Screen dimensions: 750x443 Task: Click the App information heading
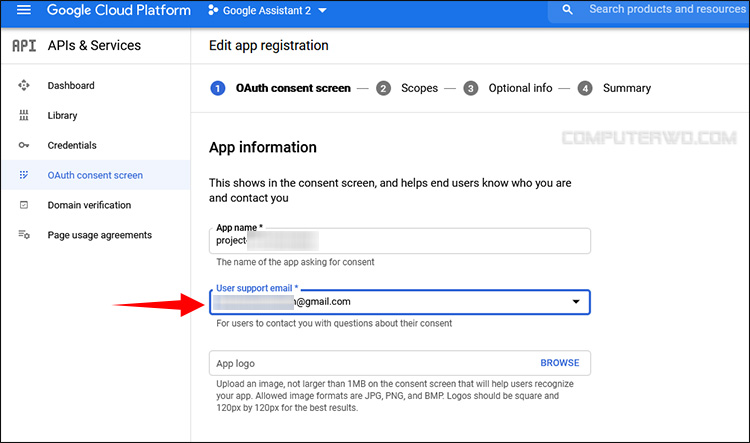coord(263,147)
